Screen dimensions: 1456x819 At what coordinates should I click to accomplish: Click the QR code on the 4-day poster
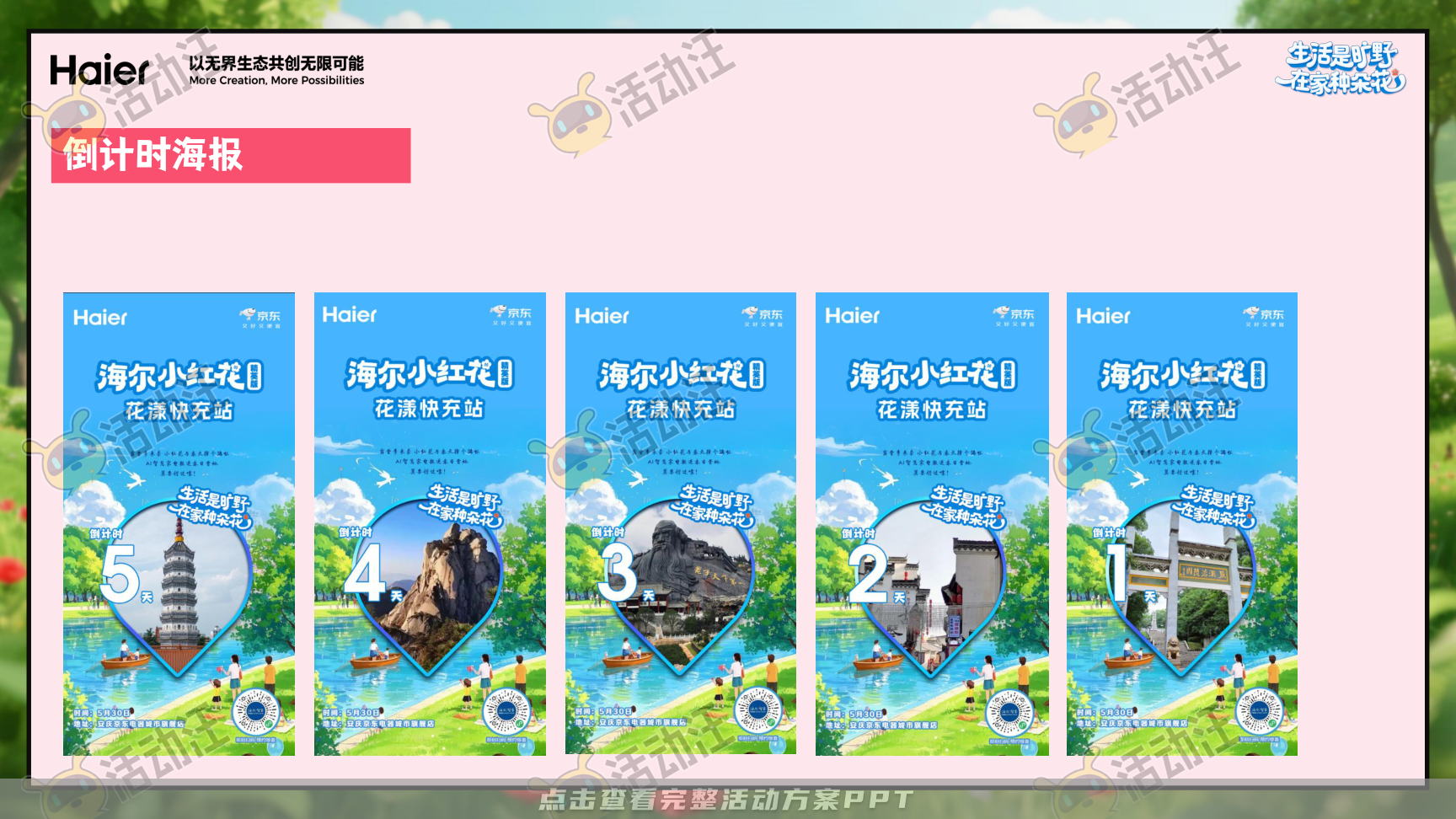coord(506,711)
